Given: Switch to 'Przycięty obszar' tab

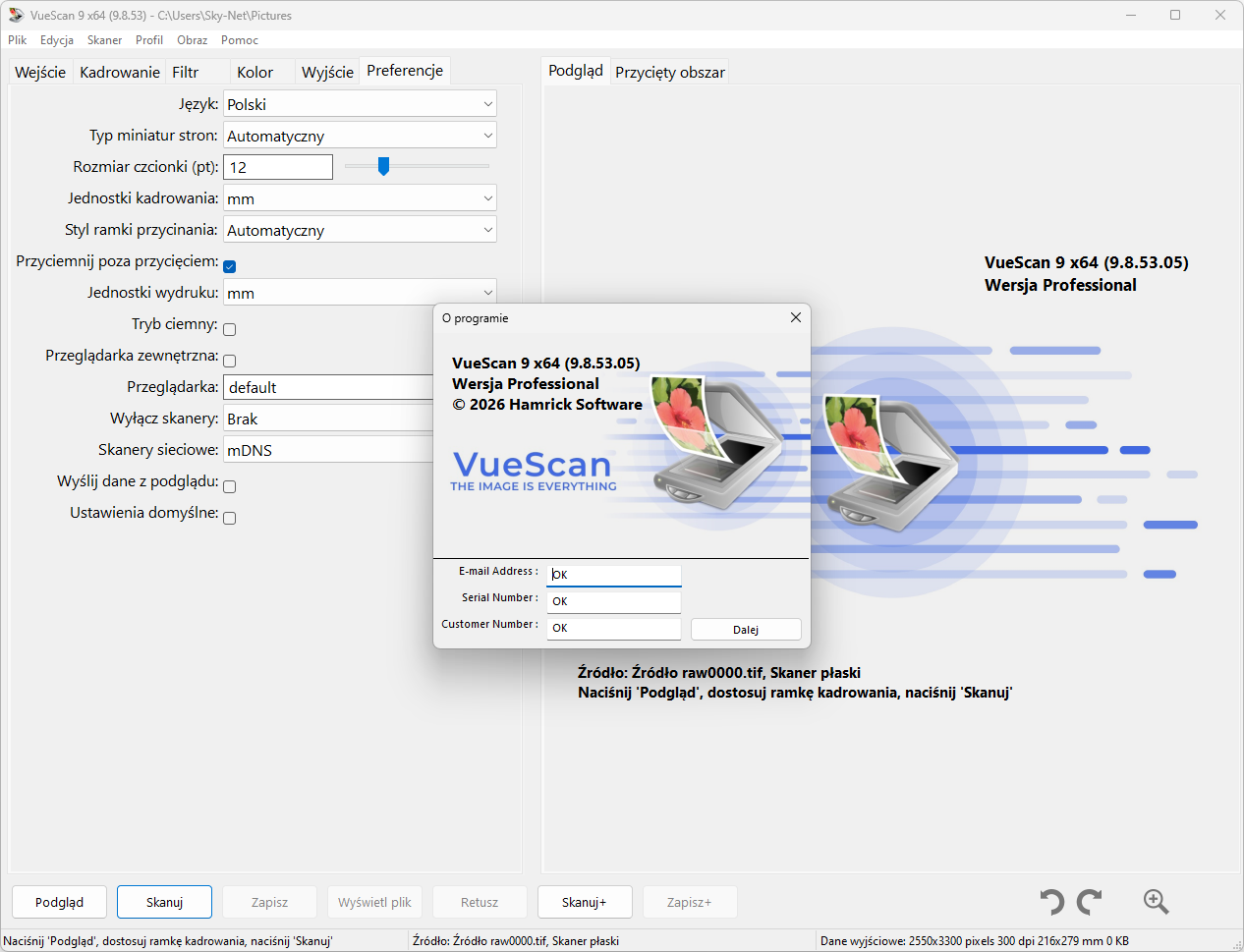Looking at the screenshot, I should click(670, 72).
